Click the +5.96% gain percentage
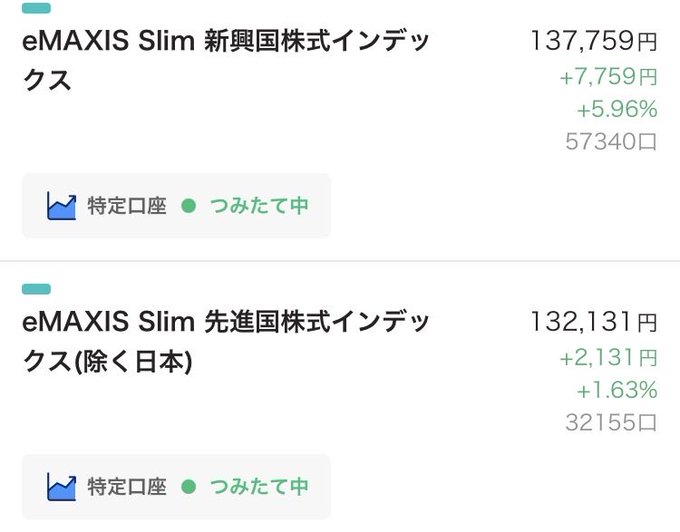This screenshot has height=532, width=680. tap(616, 109)
